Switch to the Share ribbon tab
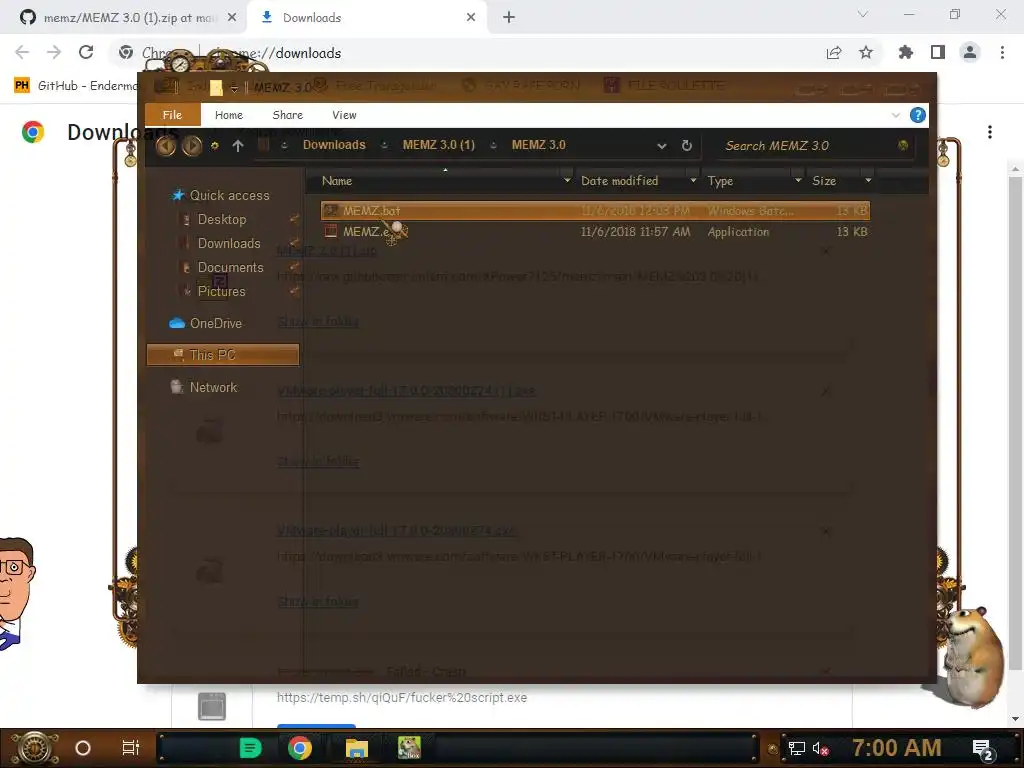1024x768 pixels. (x=287, y=115)
